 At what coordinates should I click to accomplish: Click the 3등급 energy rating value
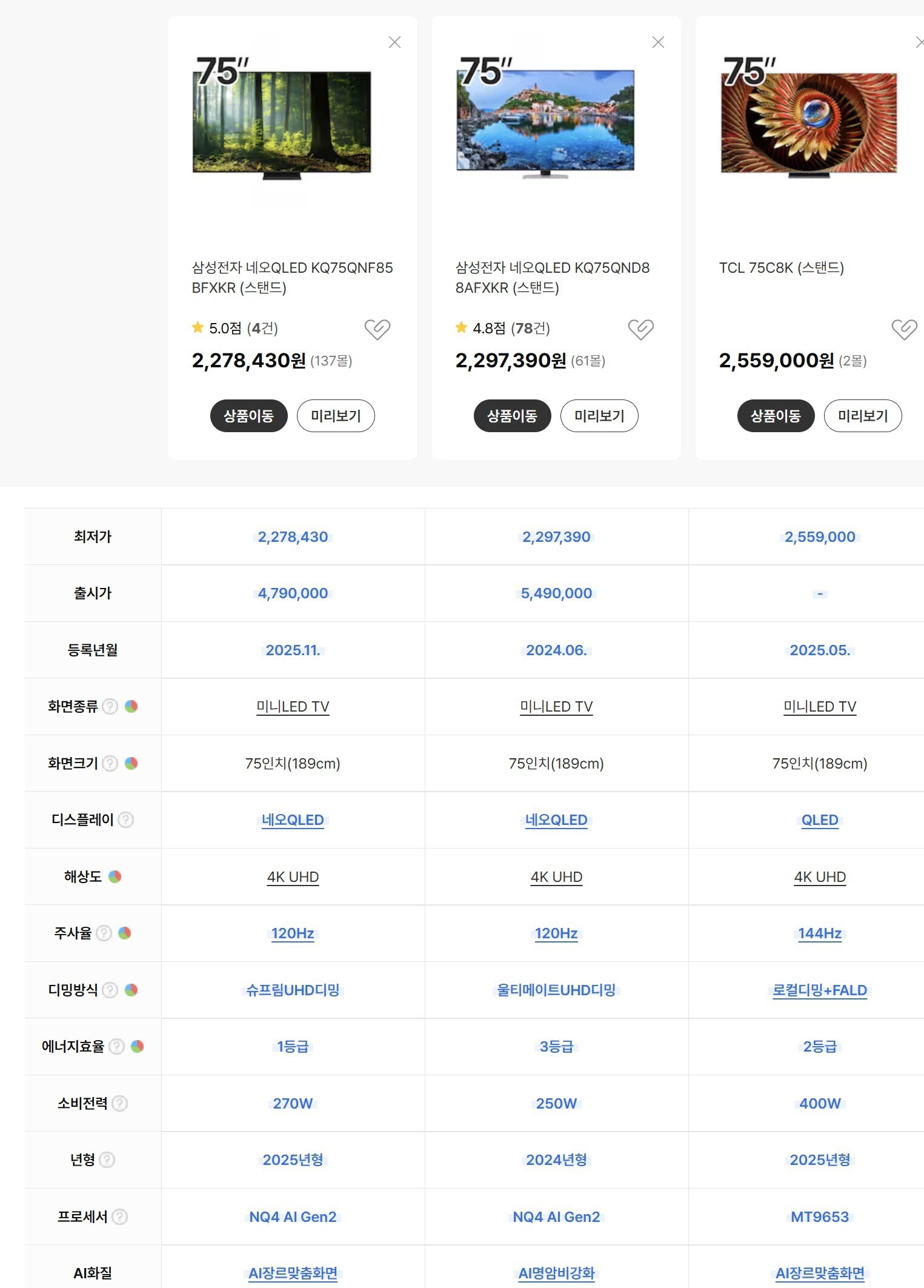tap(556, 1047)
